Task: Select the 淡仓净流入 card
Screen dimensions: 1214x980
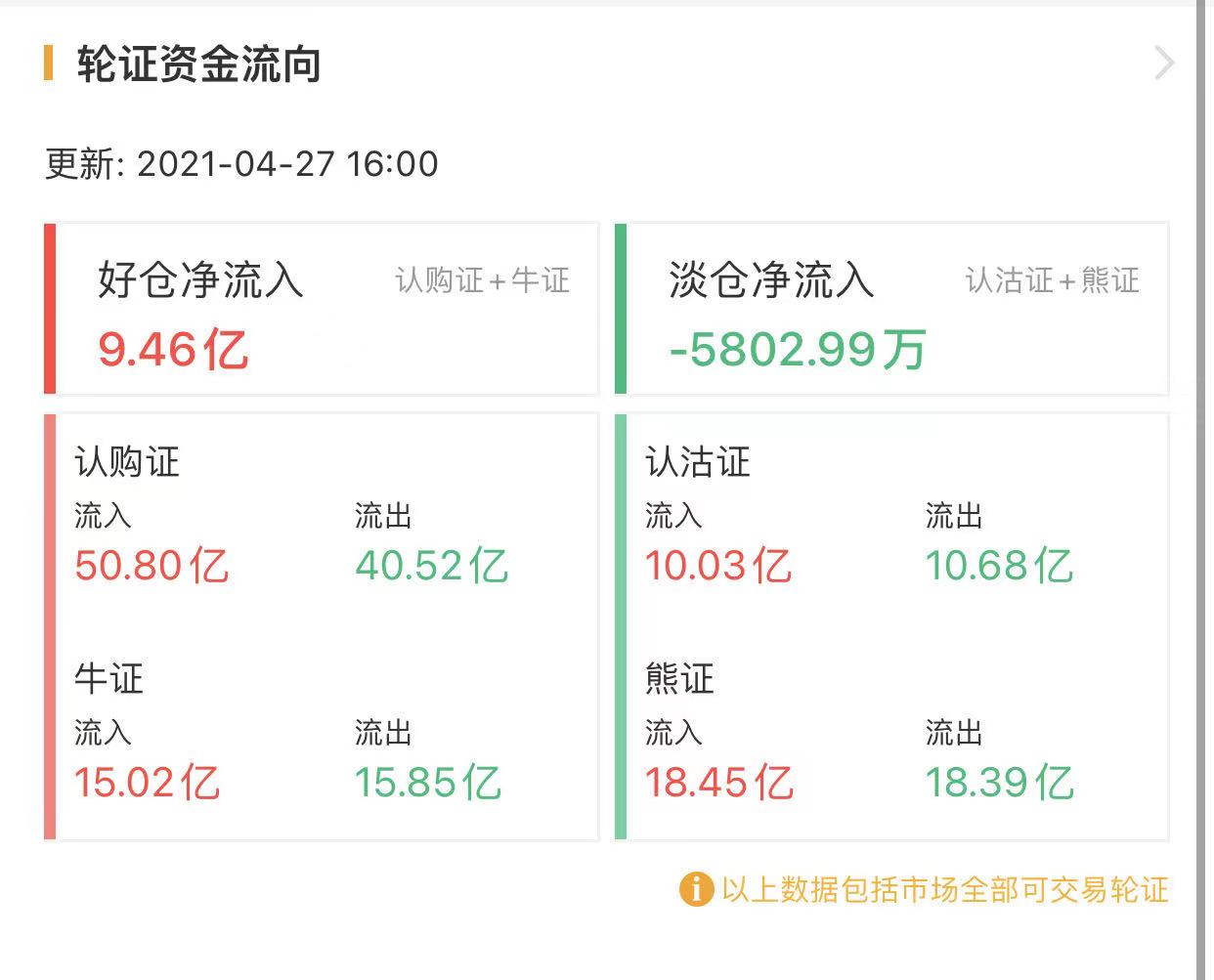Action: coord(893,309)
